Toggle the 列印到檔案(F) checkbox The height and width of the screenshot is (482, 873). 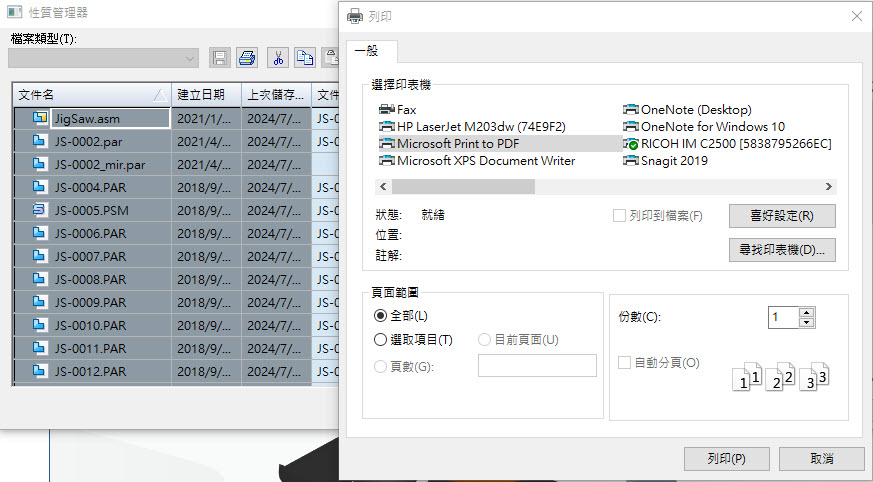click(x=619, y=215)
